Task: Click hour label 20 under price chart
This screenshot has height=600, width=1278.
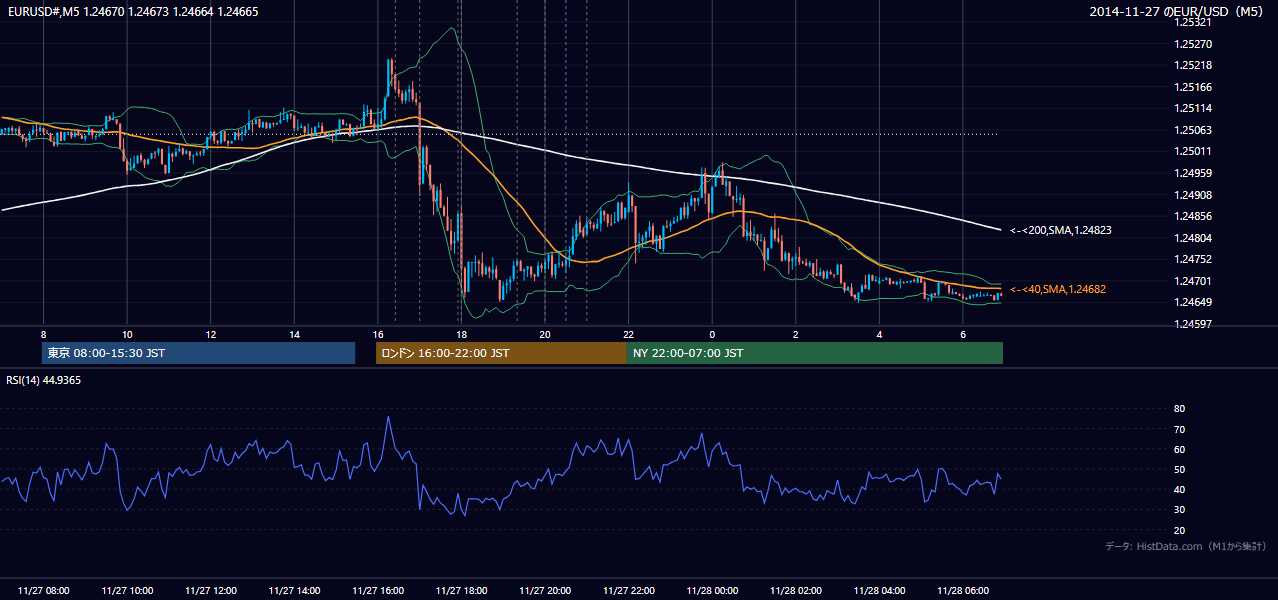Action: pos(545,334)
